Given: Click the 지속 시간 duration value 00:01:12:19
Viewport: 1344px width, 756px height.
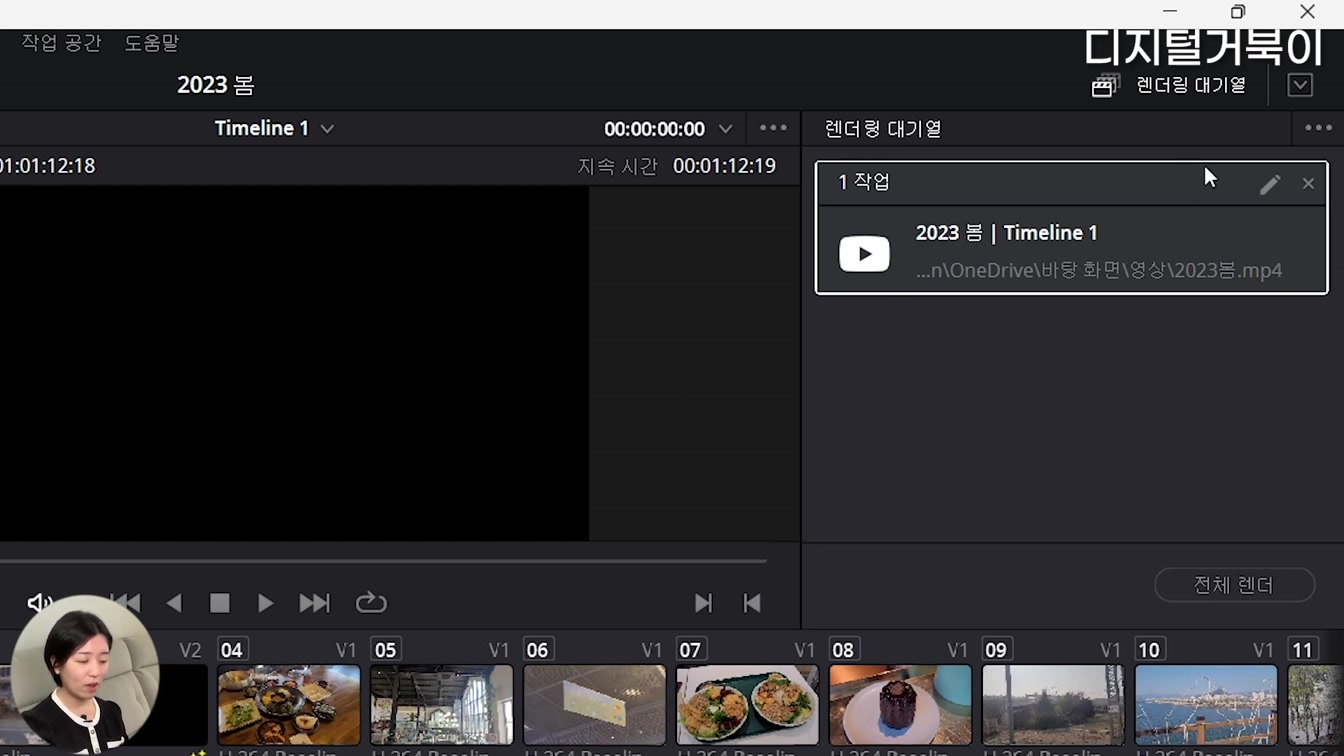Looking at the screenshot, I should 724,166.
